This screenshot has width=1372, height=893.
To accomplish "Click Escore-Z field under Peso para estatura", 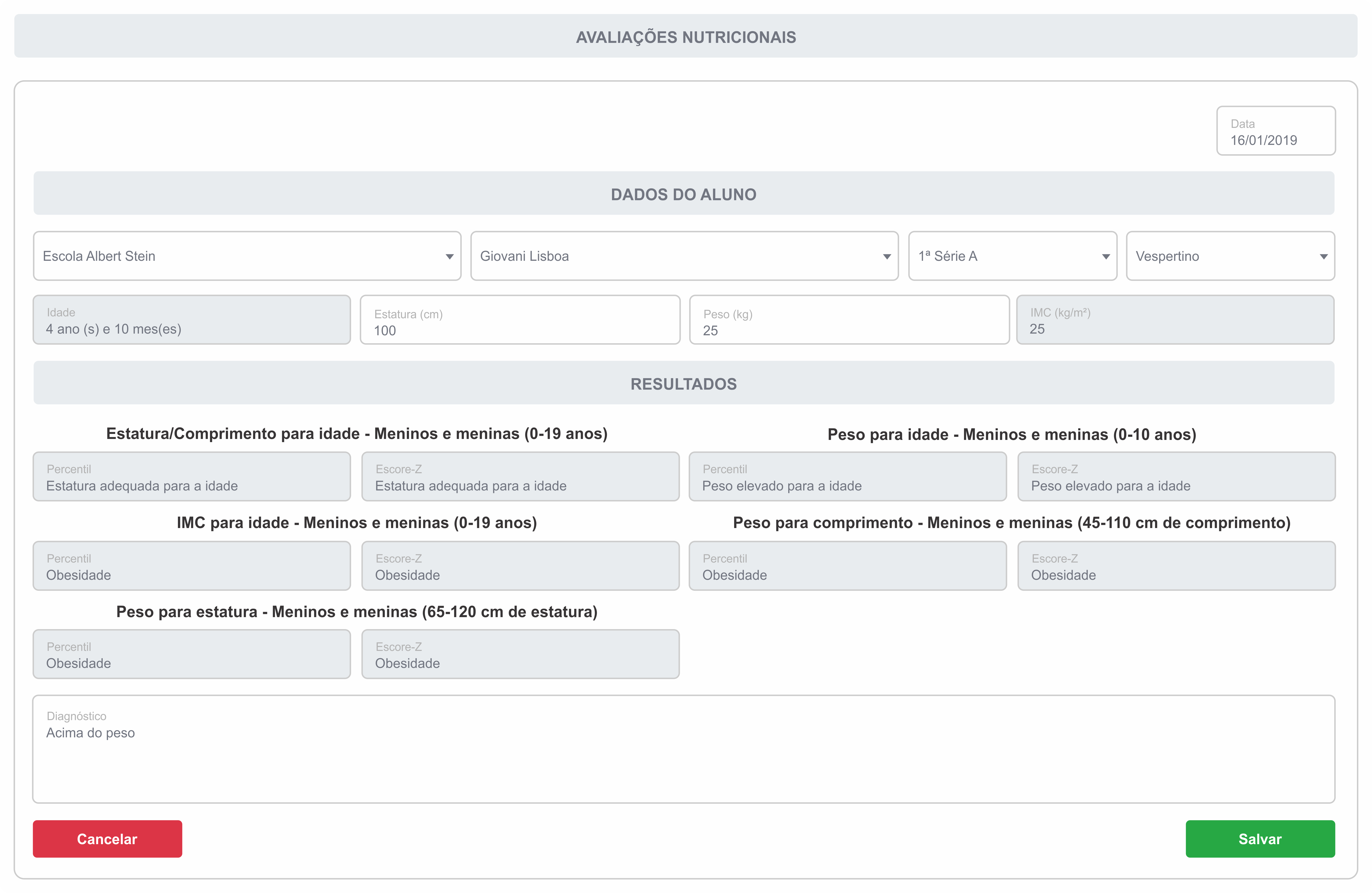I will [x=521, y=654].
